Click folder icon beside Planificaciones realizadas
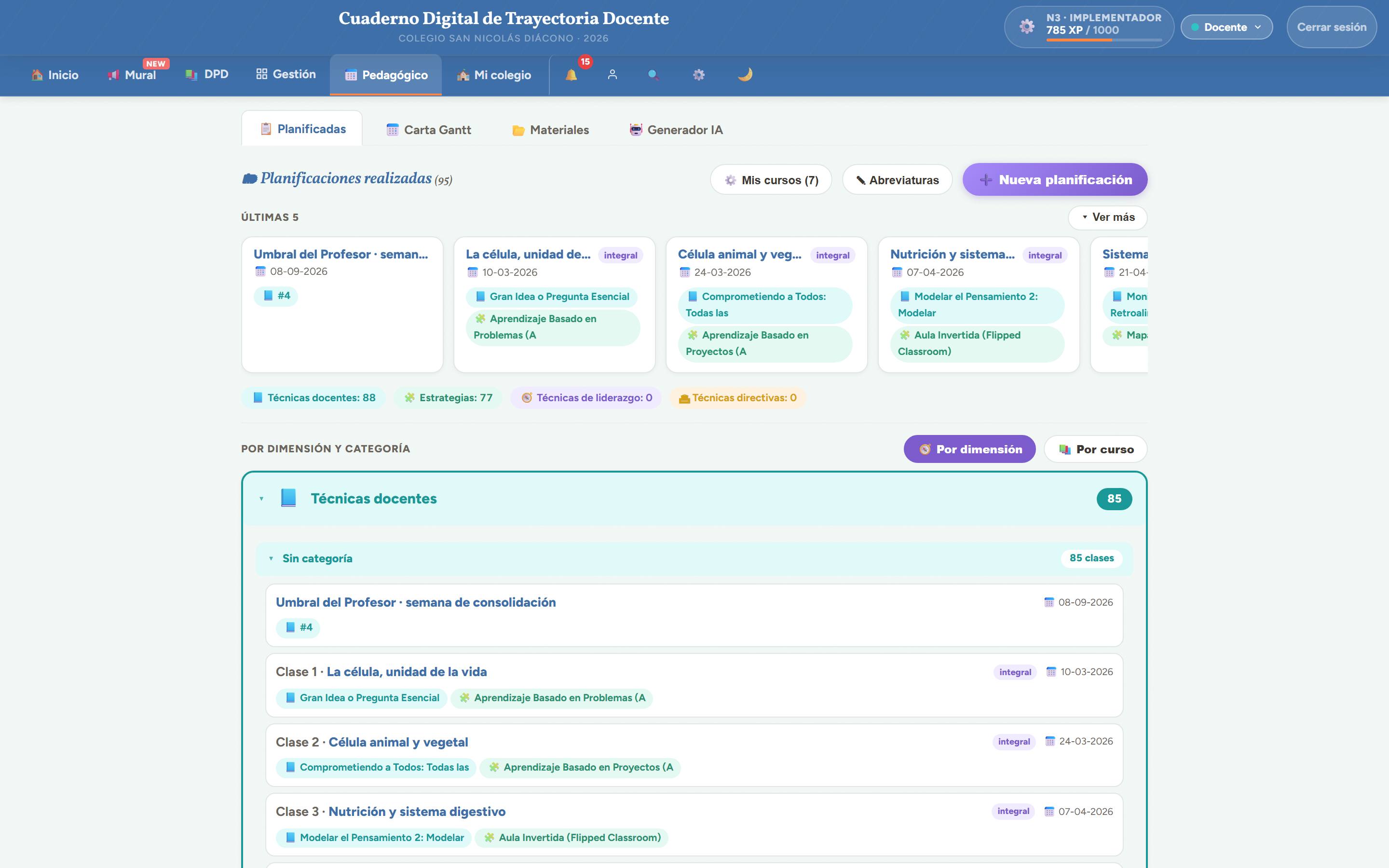The width and height of the screenshot is (1389, 868). pyautogui.click(x=249, y=178)
